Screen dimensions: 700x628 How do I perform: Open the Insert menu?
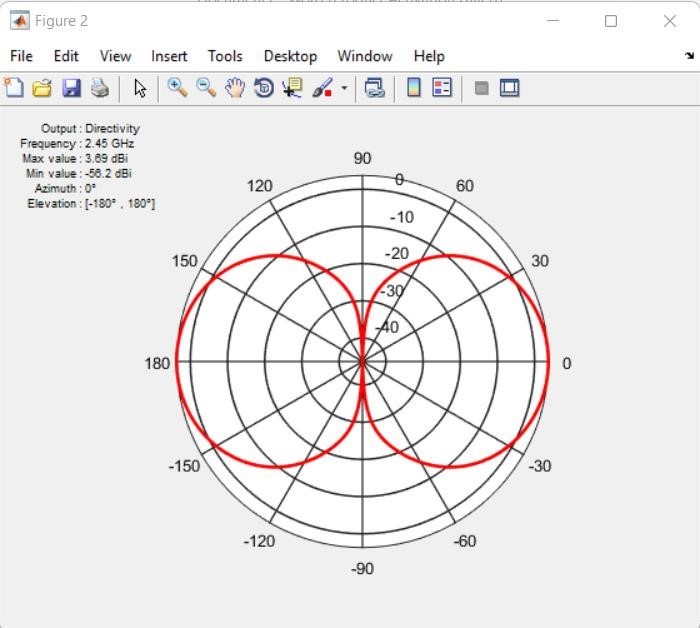pyautogui.click(x=169, y=56)
